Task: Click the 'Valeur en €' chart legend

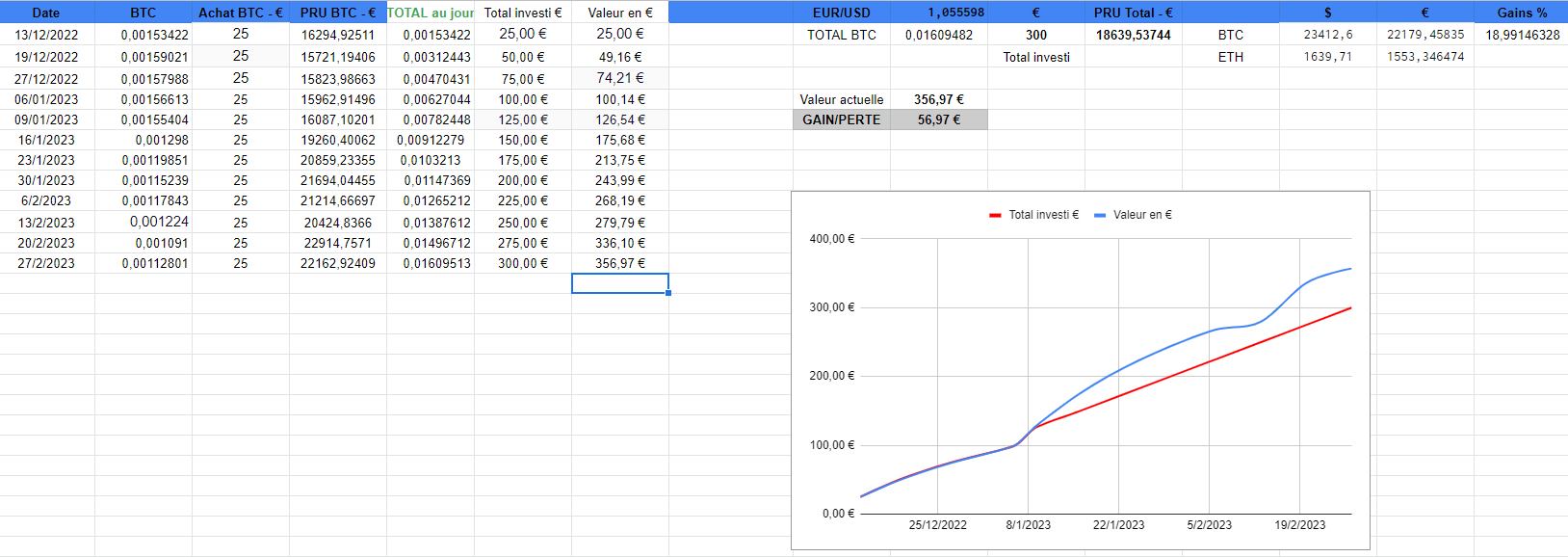Action: [x=1134, y=215]
